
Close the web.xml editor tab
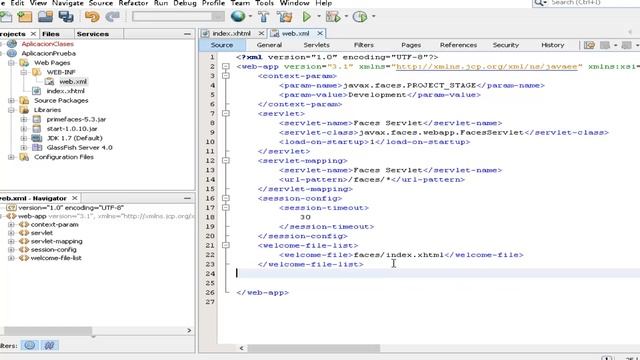(x=320, y=33)
